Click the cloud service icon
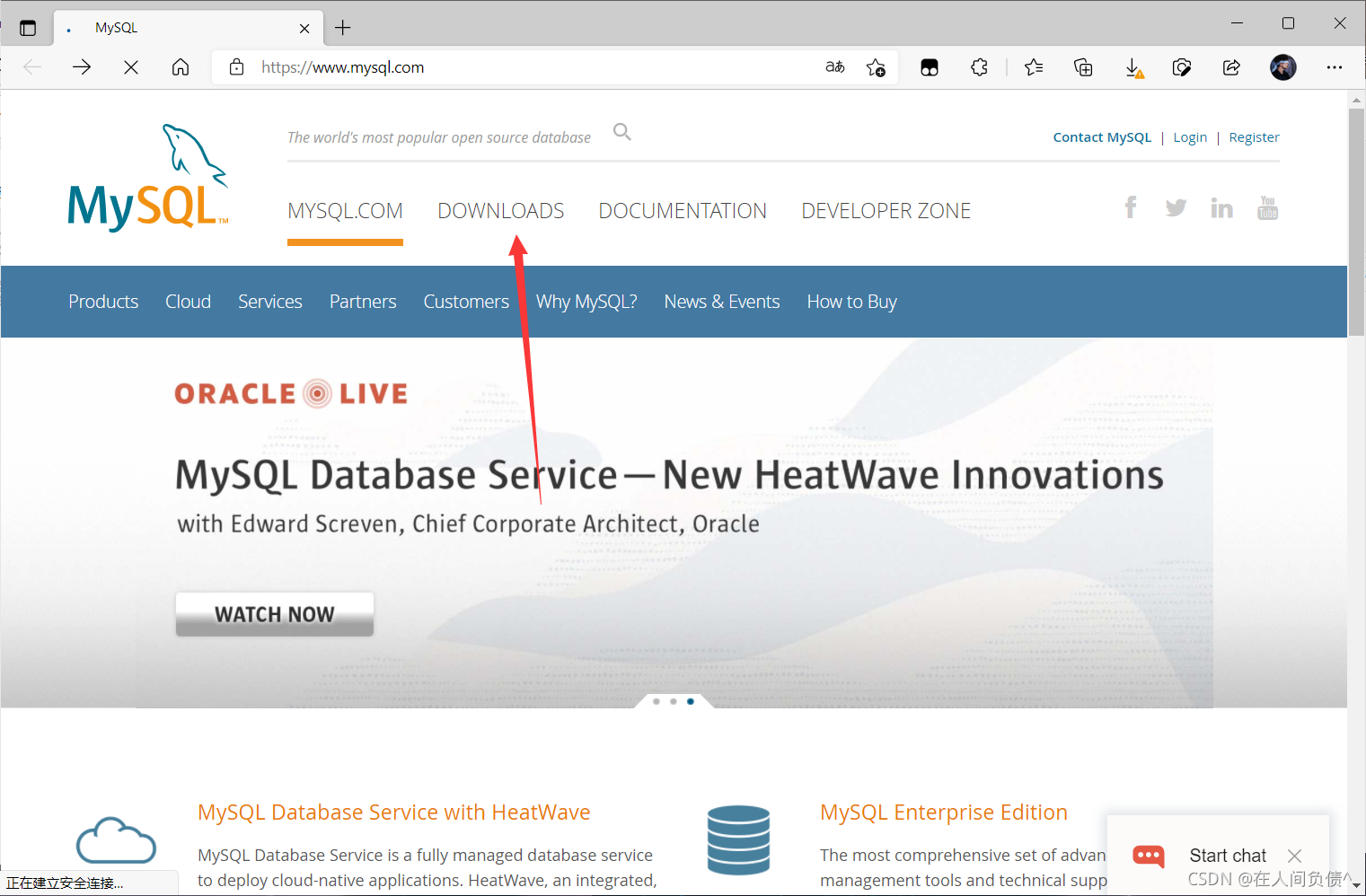Viewport: 1366px width, 896px height. point(116,840)
